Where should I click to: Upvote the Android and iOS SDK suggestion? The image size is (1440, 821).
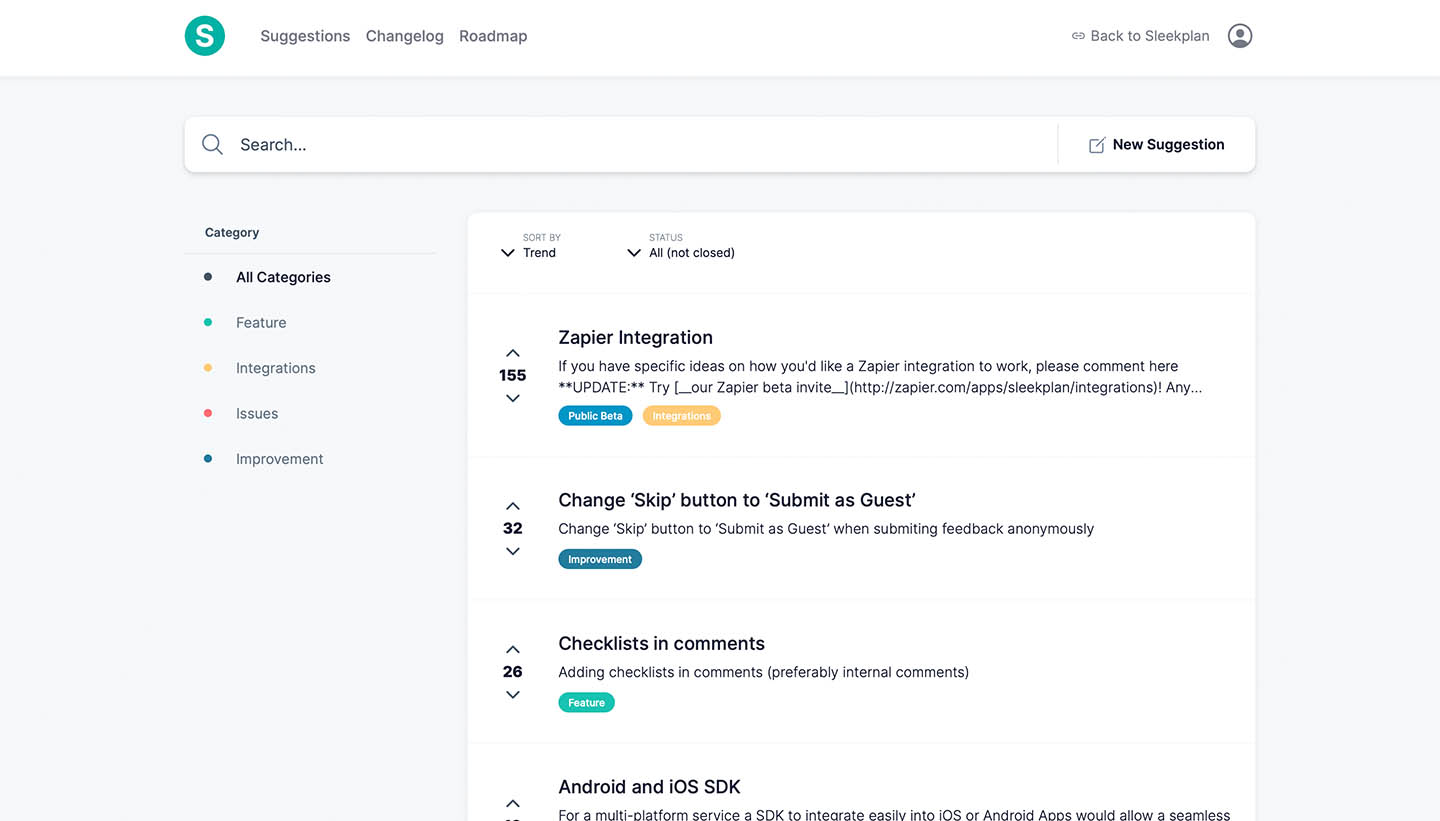click(x=513, y=803)
